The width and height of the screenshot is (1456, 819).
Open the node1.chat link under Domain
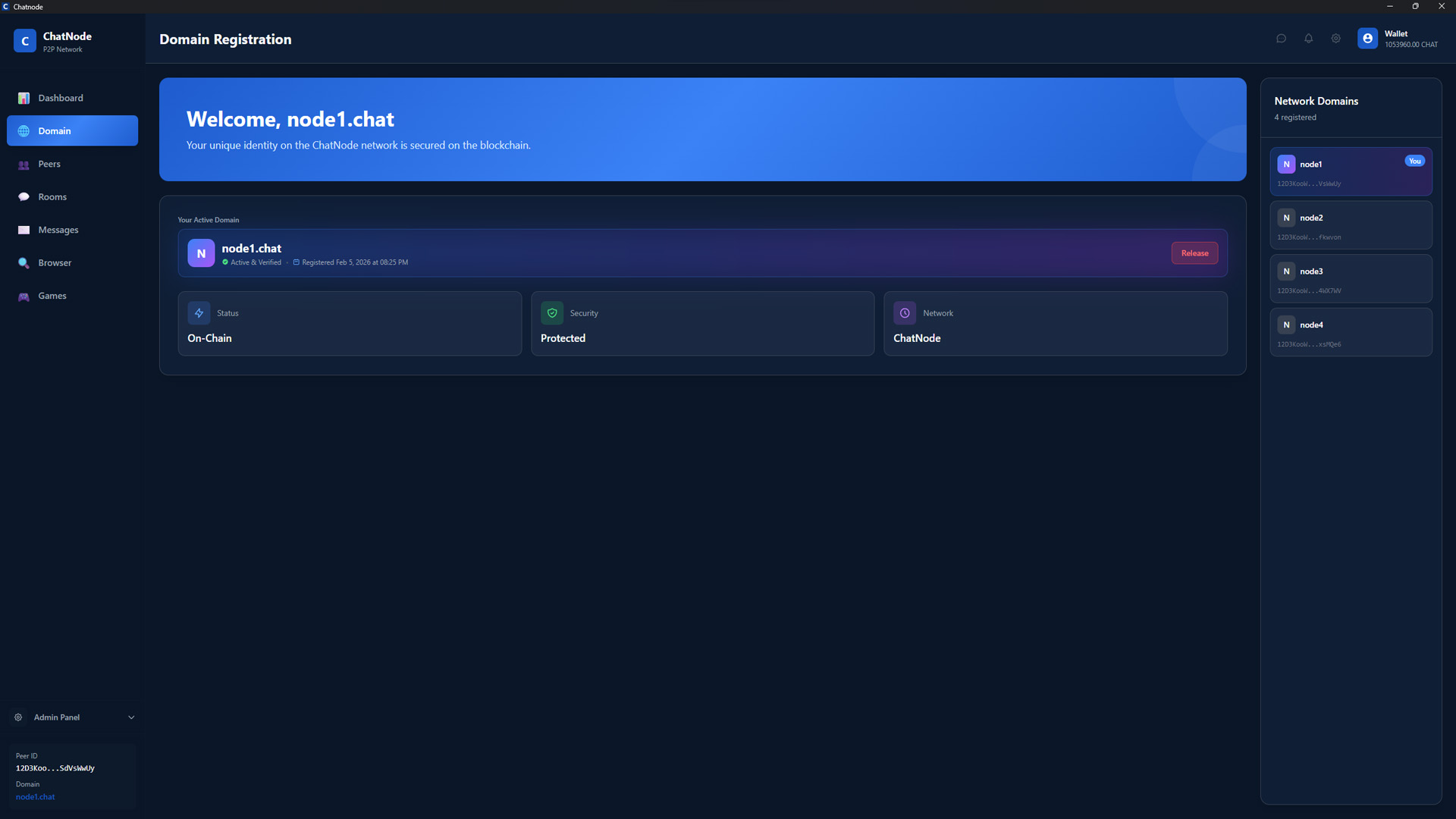35,796
